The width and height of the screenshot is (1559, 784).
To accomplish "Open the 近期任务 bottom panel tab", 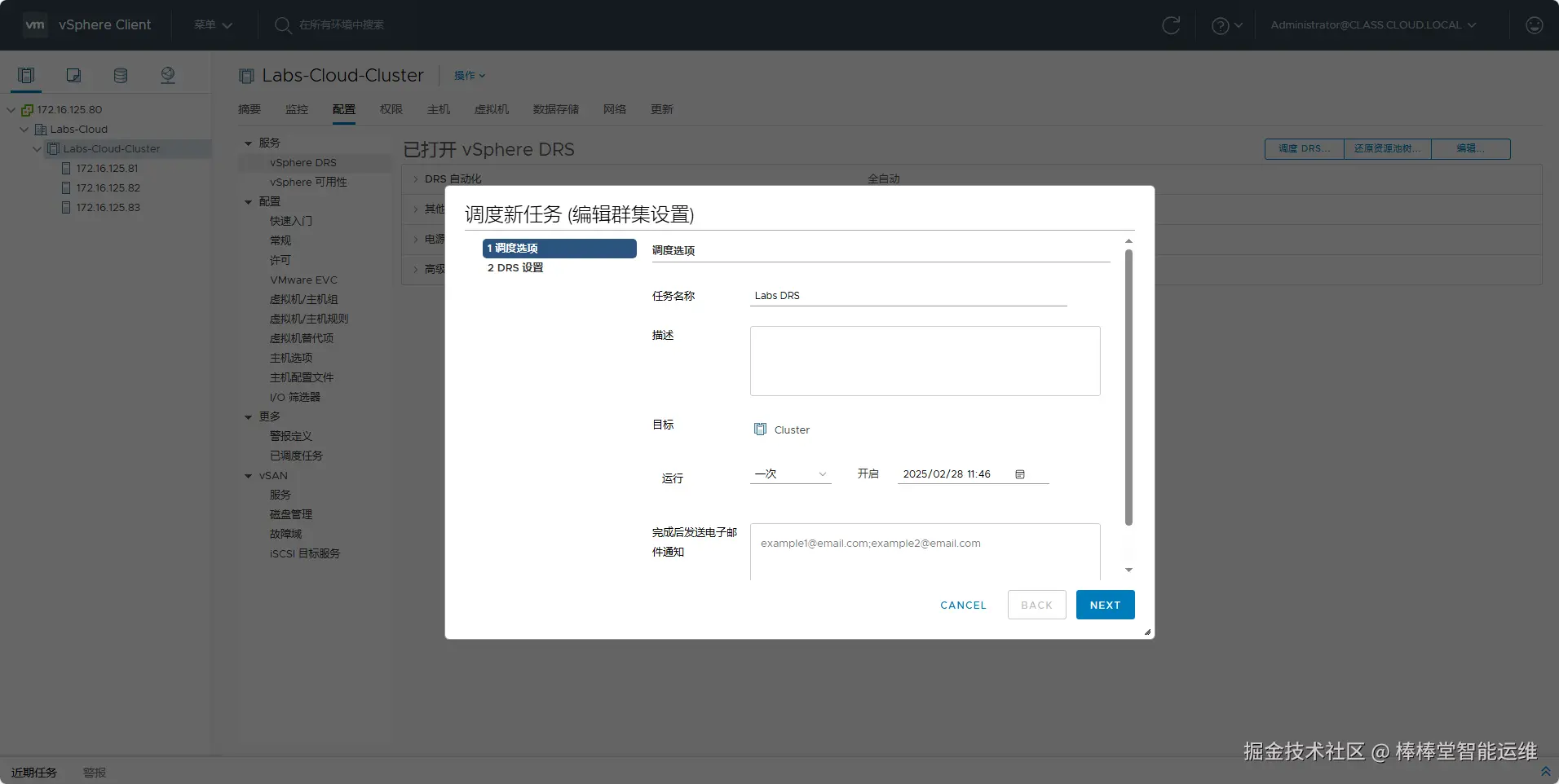I will coord(34,773).
